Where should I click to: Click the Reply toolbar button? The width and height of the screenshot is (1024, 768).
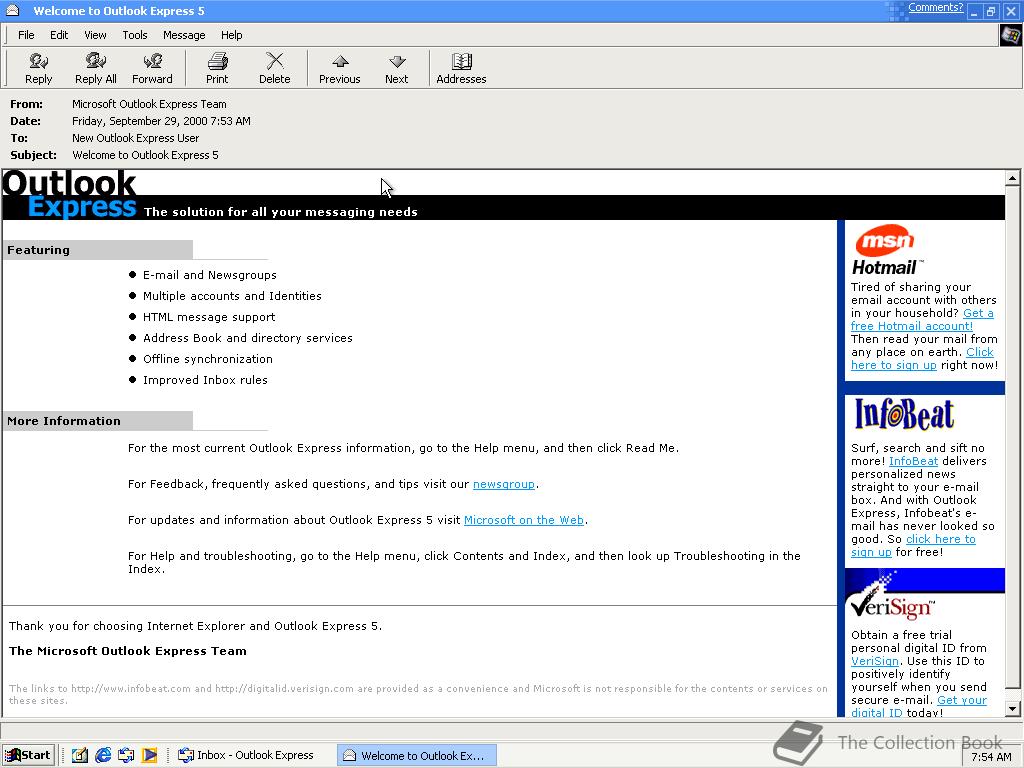point(39,69)
